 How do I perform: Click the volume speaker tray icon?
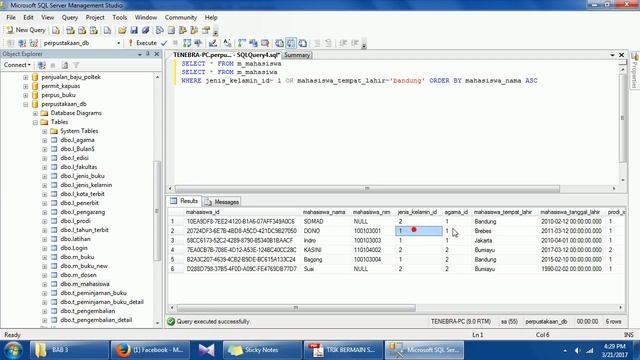(577, 350)
